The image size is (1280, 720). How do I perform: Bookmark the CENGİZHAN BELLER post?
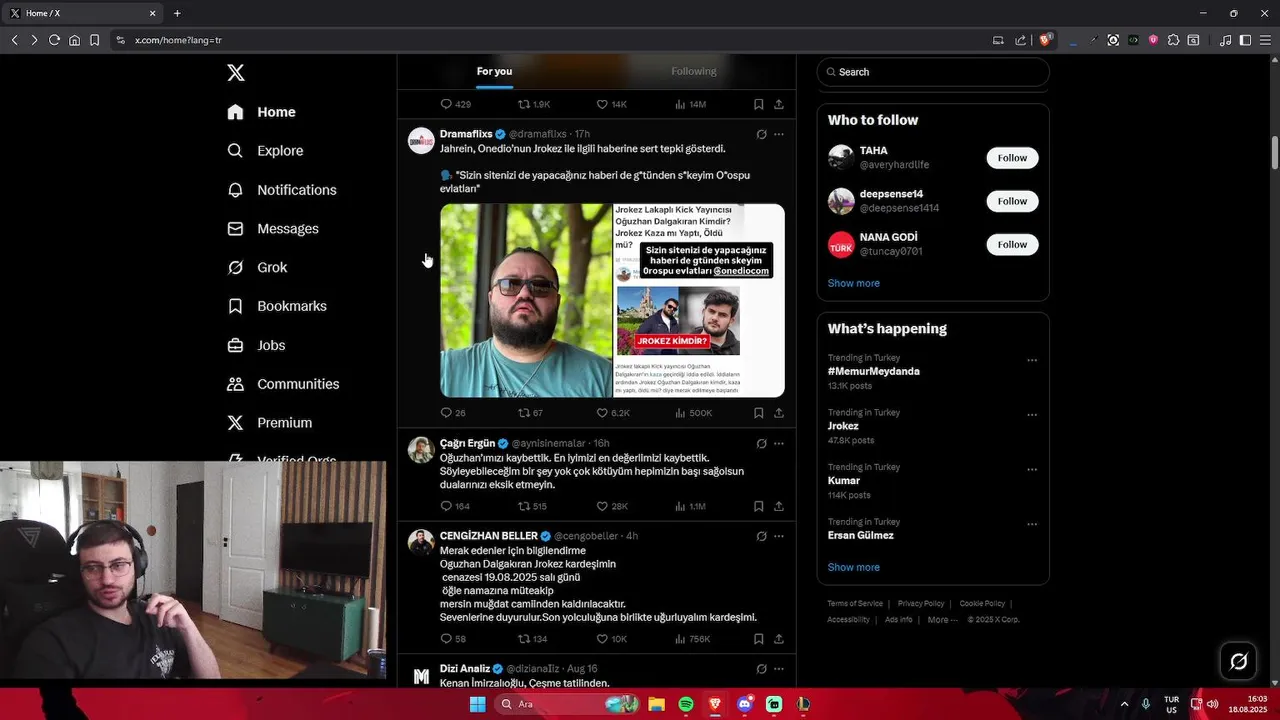pos(759,639)
